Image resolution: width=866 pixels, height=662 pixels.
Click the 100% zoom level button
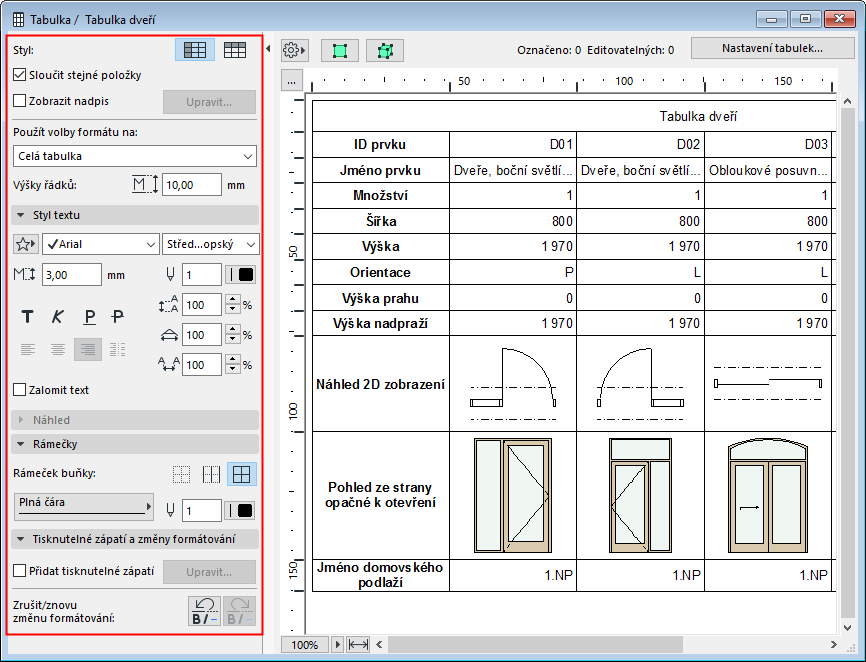pyautogui.click(x=305, y=645)
